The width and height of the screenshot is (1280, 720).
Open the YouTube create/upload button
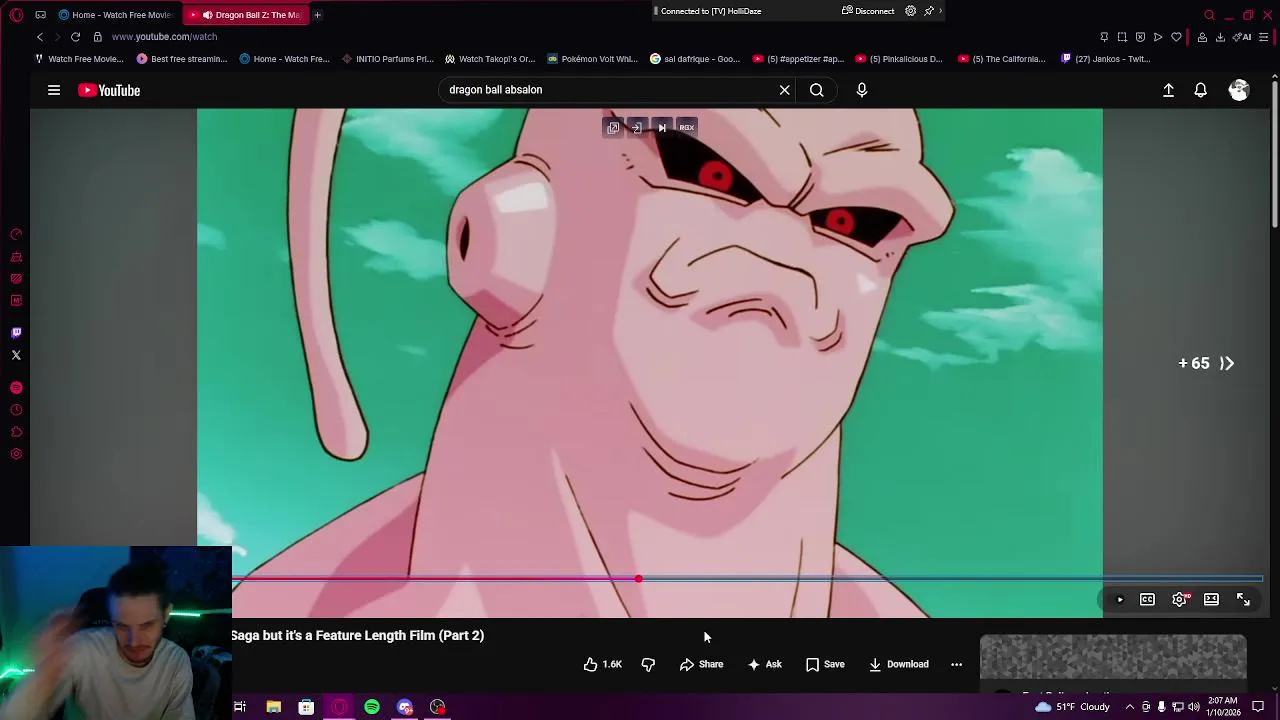pyautogui.click(x=1168, y=90)
